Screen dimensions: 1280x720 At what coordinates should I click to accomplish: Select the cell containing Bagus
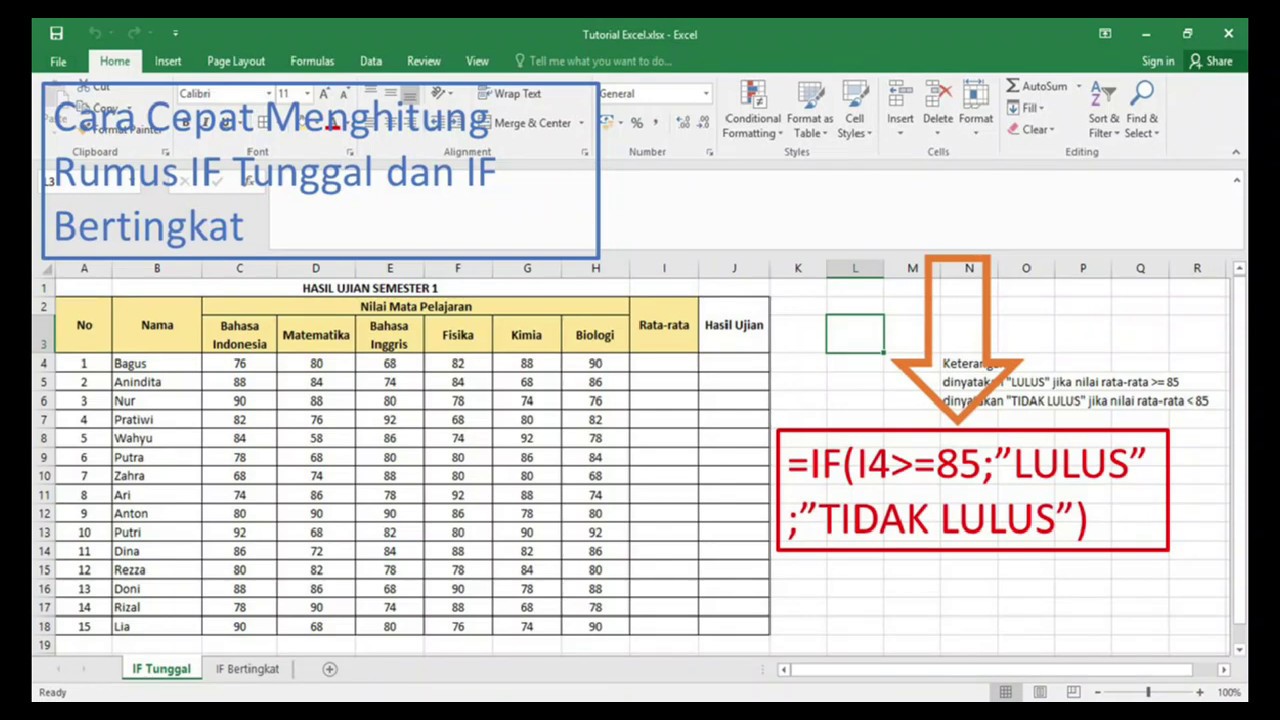[x=157, y=364]
